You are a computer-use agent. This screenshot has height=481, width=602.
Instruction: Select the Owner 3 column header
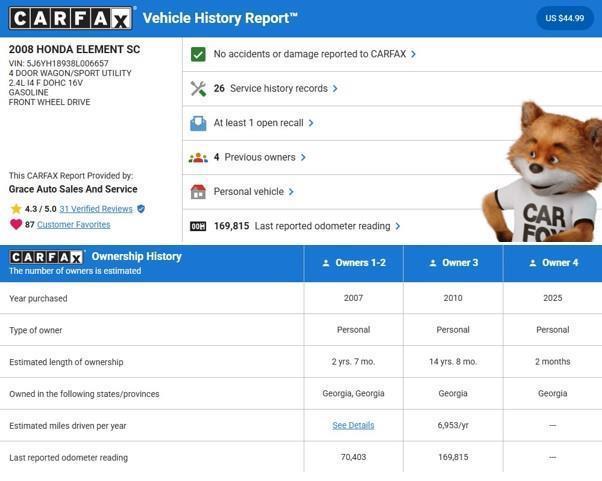[453, 263]
